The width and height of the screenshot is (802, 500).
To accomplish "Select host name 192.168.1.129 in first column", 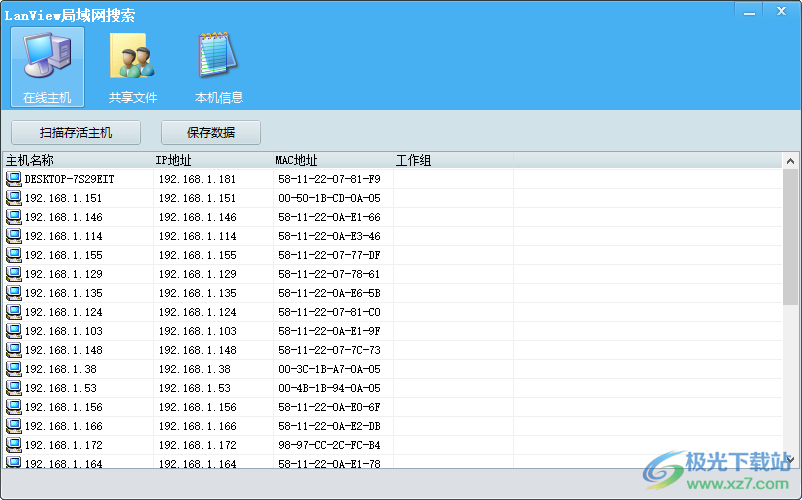I will click(x=63, y=274).
